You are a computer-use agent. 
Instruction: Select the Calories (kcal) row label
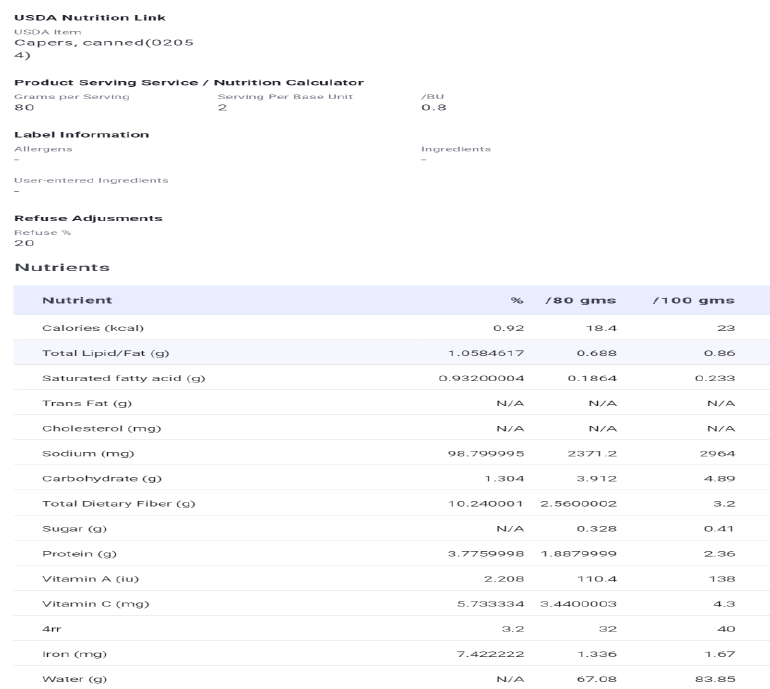(x=93, y=328)
